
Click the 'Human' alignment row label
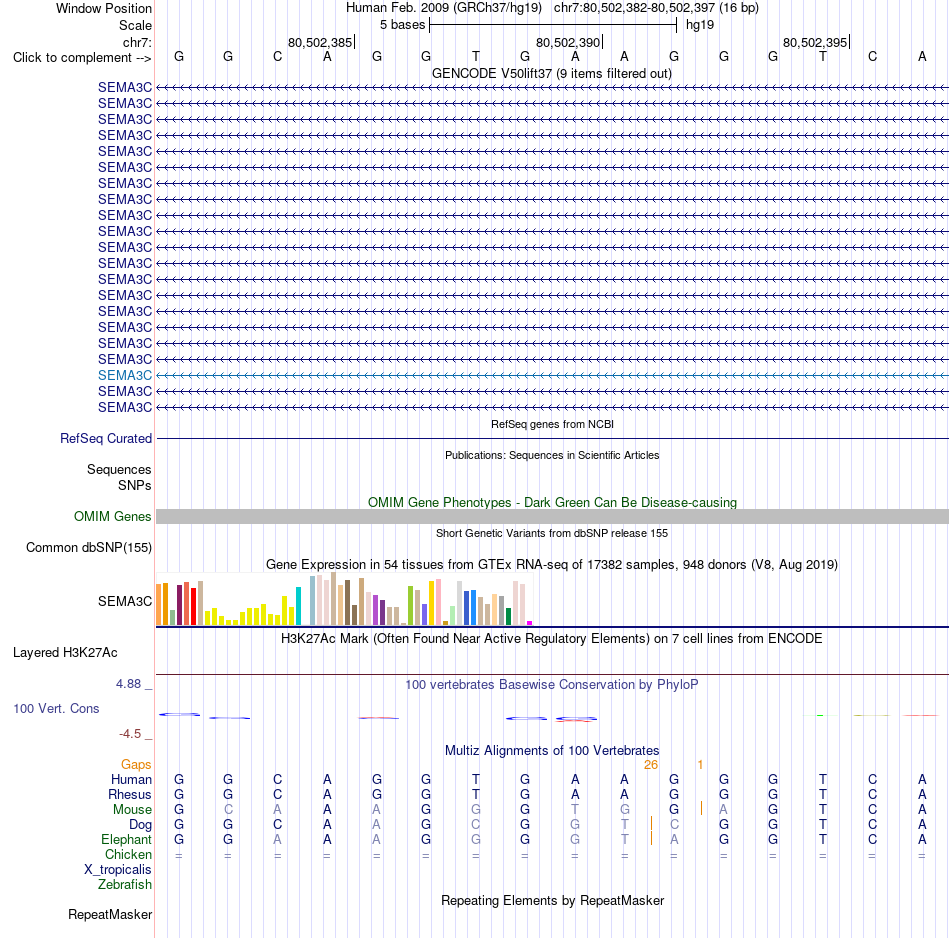pyautogui.click(x=131, y=779)
